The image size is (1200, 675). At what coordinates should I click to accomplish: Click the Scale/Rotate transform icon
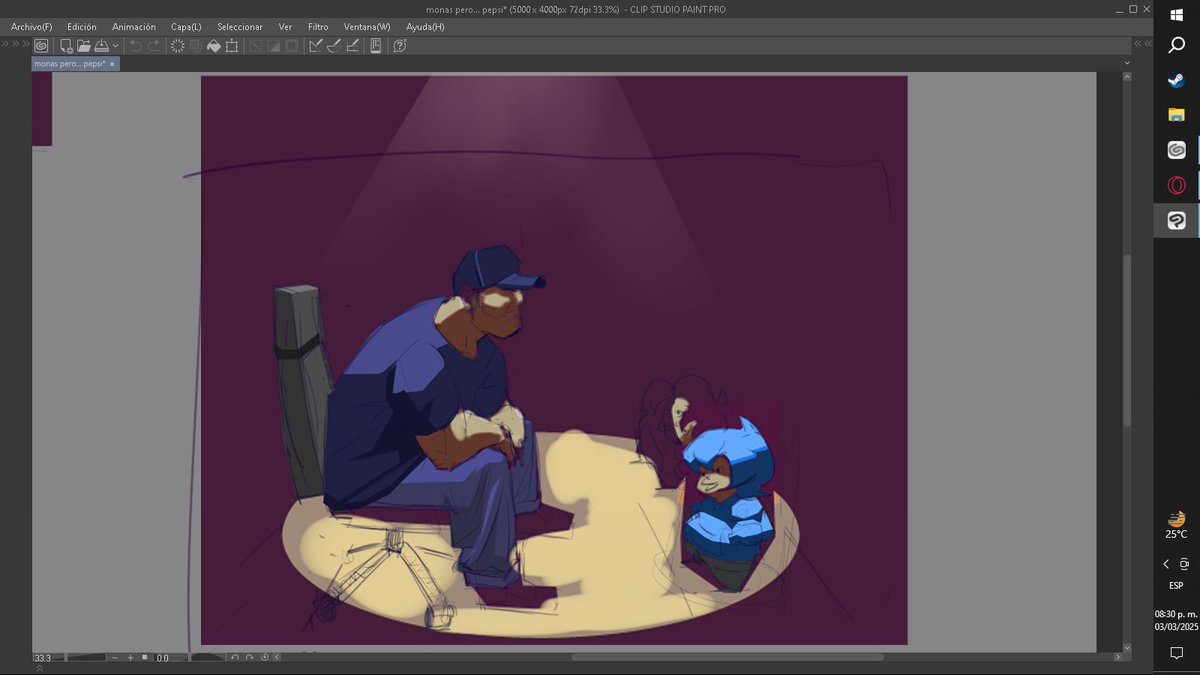coord(232,46)
